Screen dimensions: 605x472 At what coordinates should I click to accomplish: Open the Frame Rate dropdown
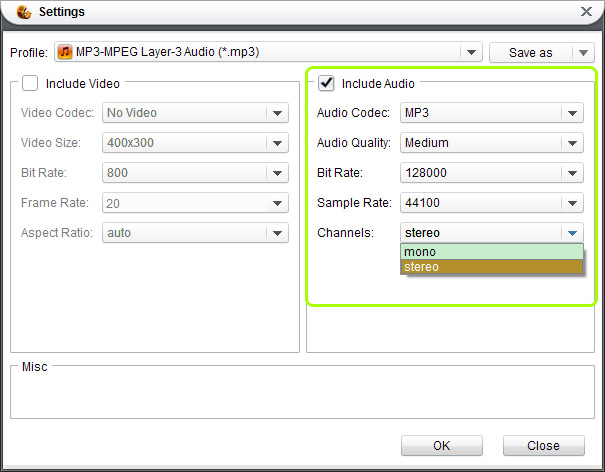click(277, 203)
